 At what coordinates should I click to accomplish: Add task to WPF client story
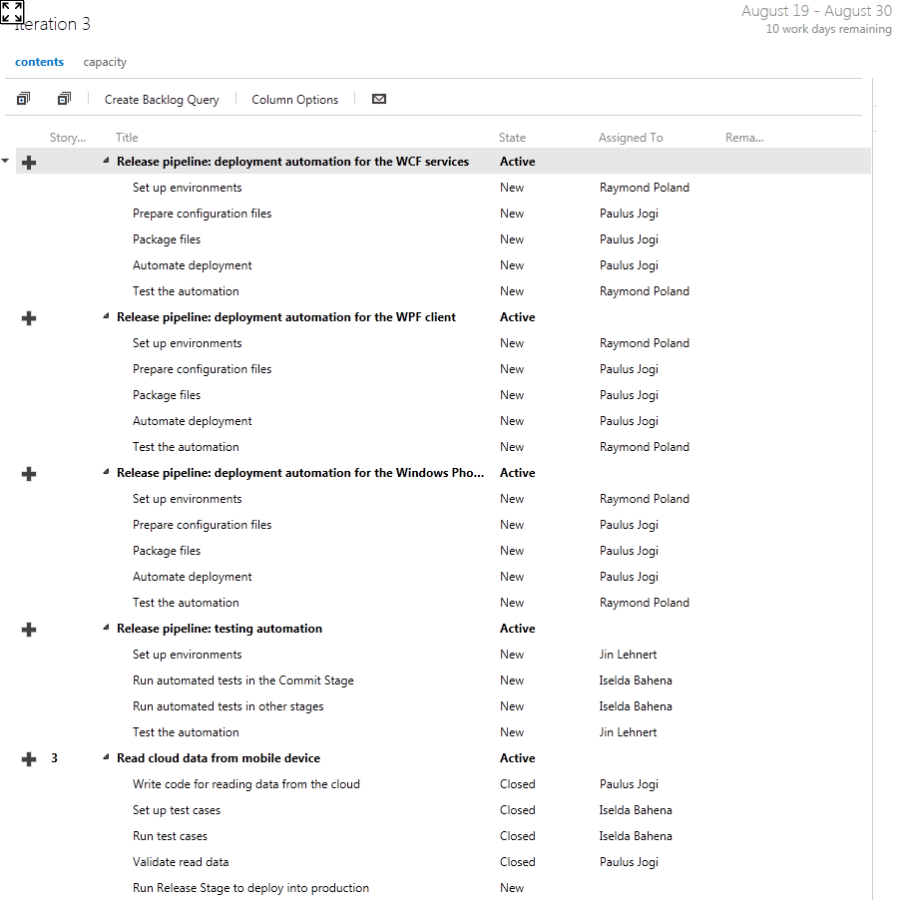[x=29, y=318]
